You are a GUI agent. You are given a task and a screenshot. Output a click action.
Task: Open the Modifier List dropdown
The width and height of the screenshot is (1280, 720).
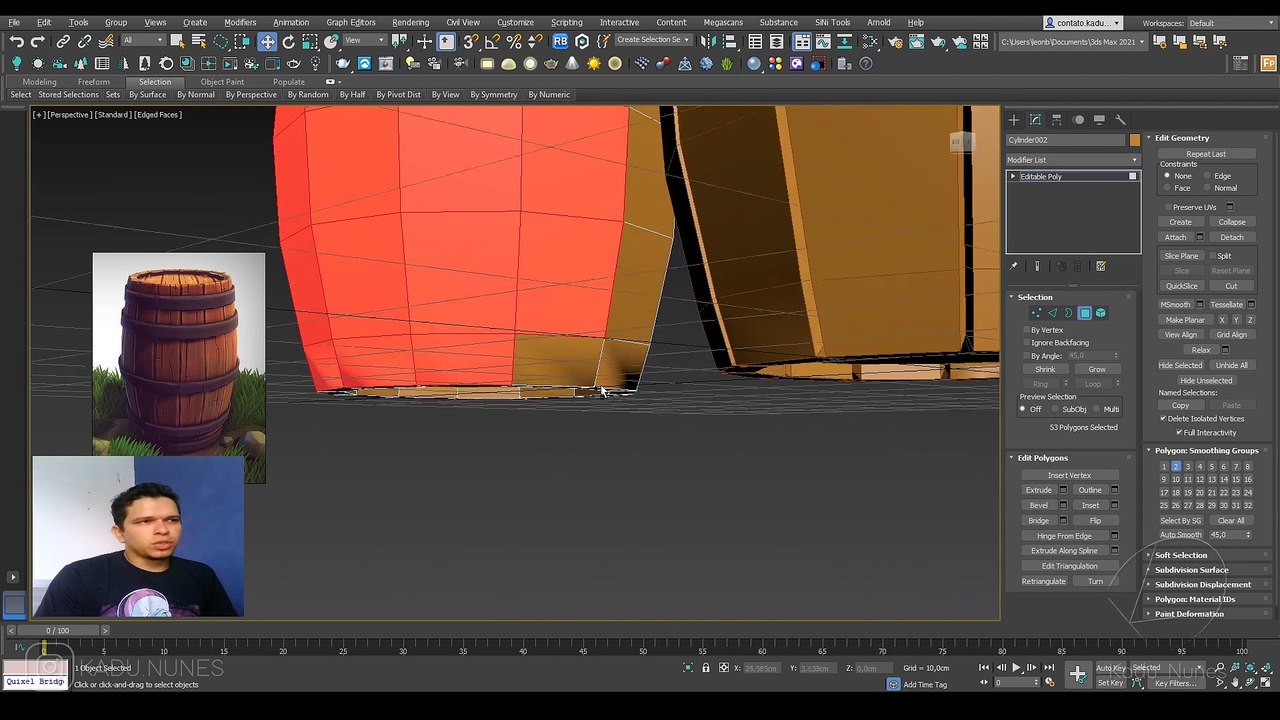1073,160
